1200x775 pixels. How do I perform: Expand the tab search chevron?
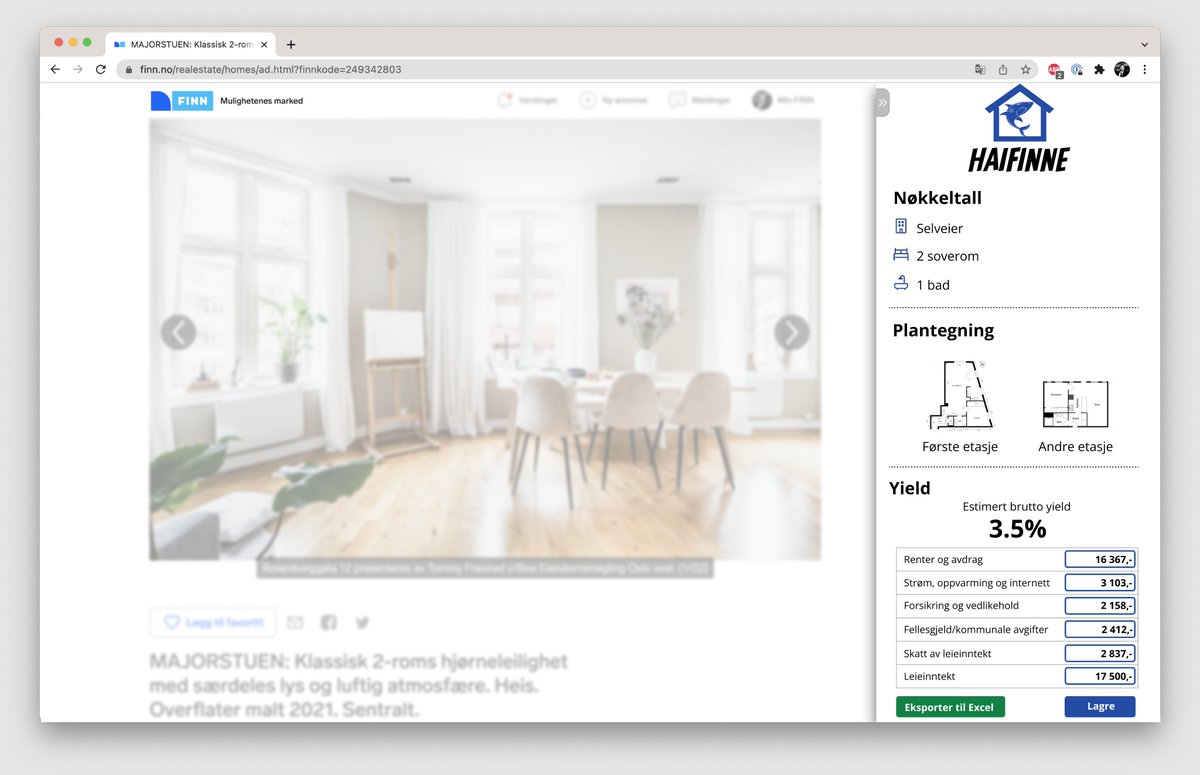(x=1144, y=44)
